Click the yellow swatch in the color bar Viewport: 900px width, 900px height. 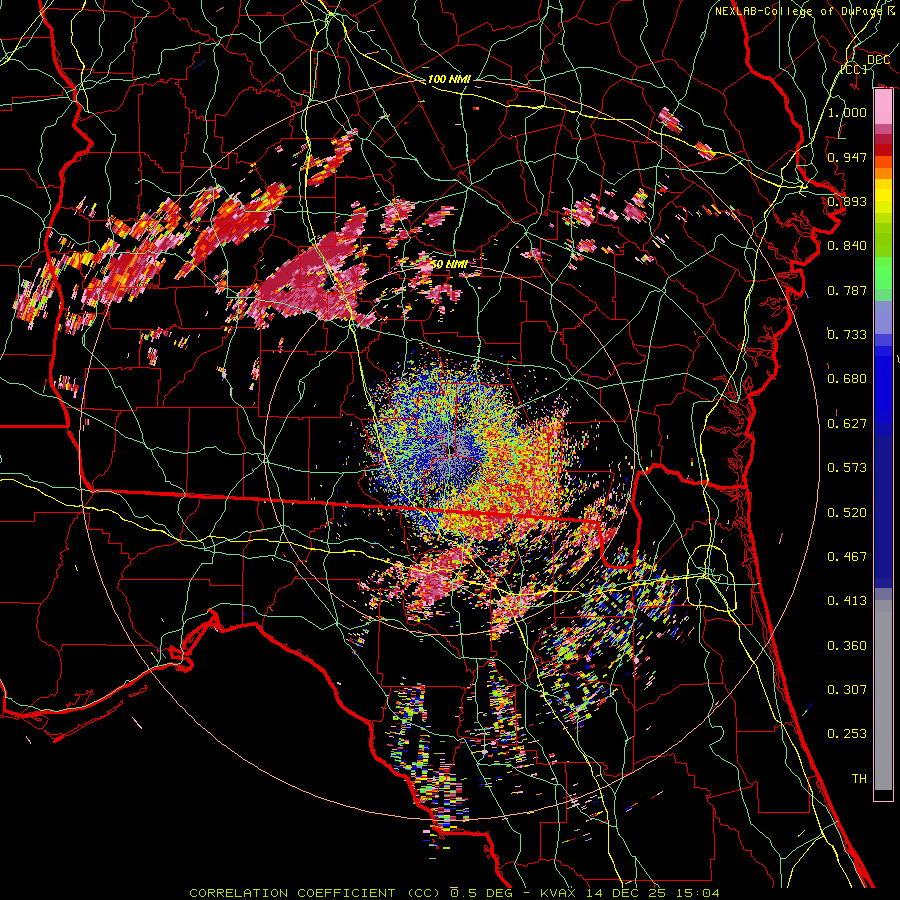coord(883,196)
